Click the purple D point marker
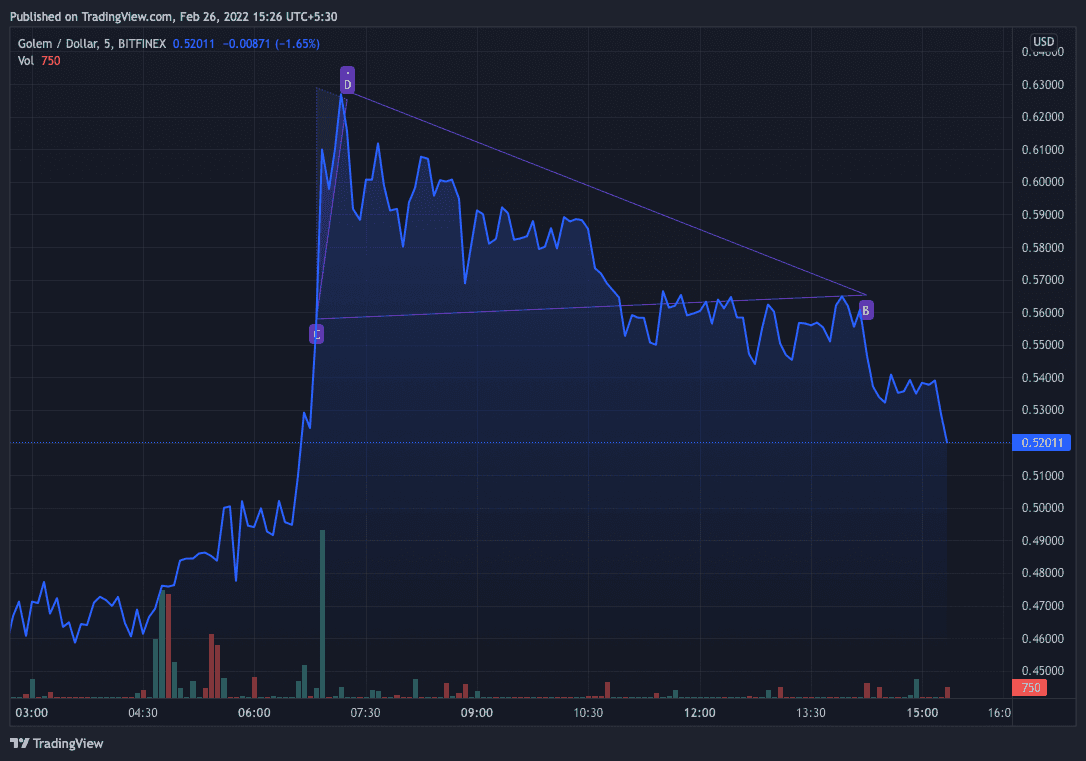The width and height of the screenshot is (1086, 761). [347, 80]
